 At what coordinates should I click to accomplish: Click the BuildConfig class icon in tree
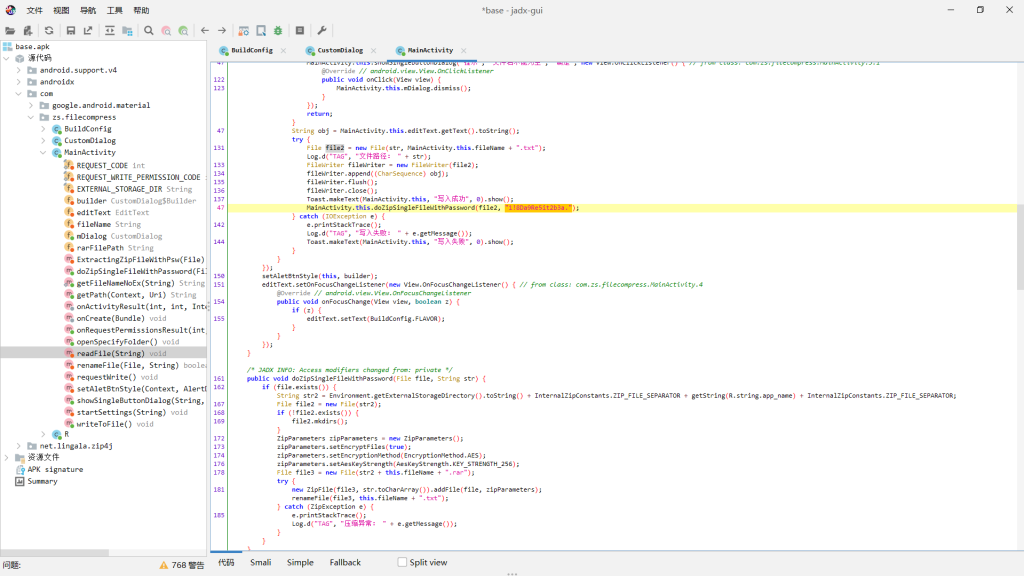[57, 129]
